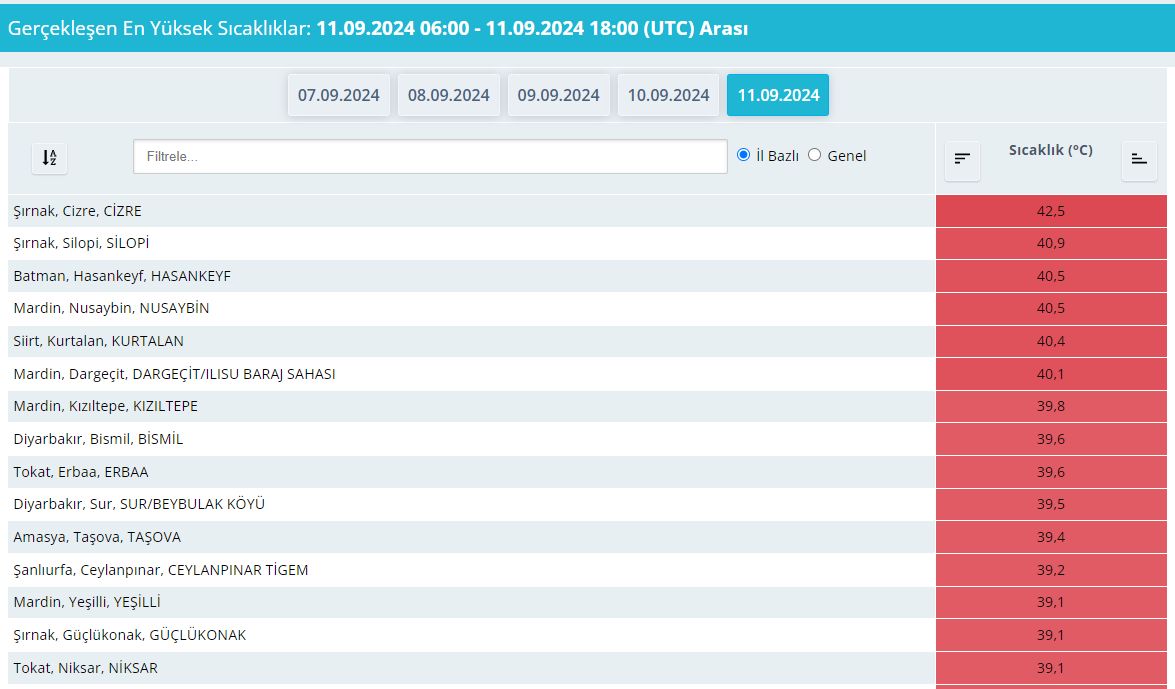The width and height of the screenshot is (1175, 689).
Task: Sort temperatures ascending with right sort icon
Action: (1139, 158)
